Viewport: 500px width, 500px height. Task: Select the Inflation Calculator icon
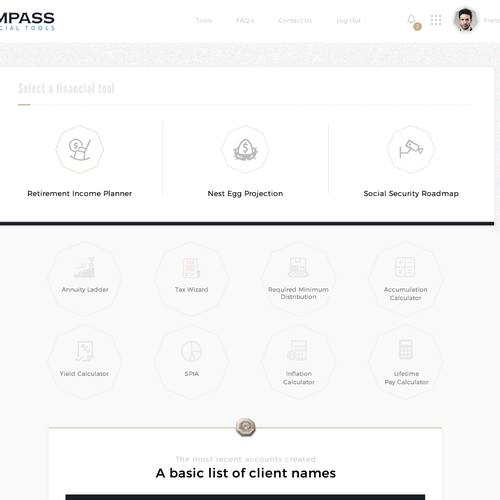297,350
